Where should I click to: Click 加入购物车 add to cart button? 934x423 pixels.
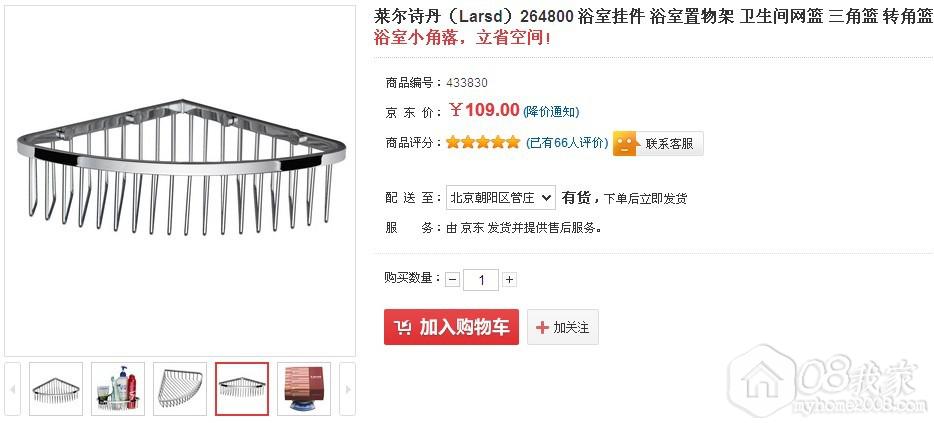pos(451,326)
